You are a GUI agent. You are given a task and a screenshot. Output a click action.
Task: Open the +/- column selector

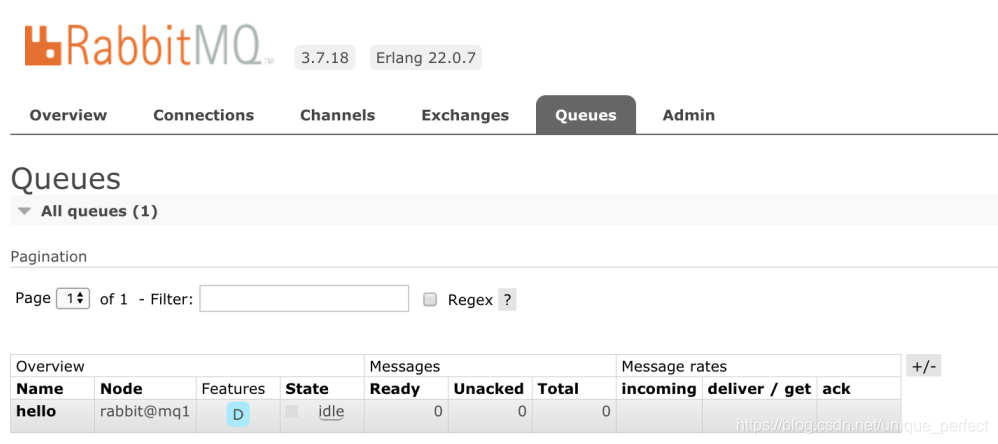(x=923, y=366)
